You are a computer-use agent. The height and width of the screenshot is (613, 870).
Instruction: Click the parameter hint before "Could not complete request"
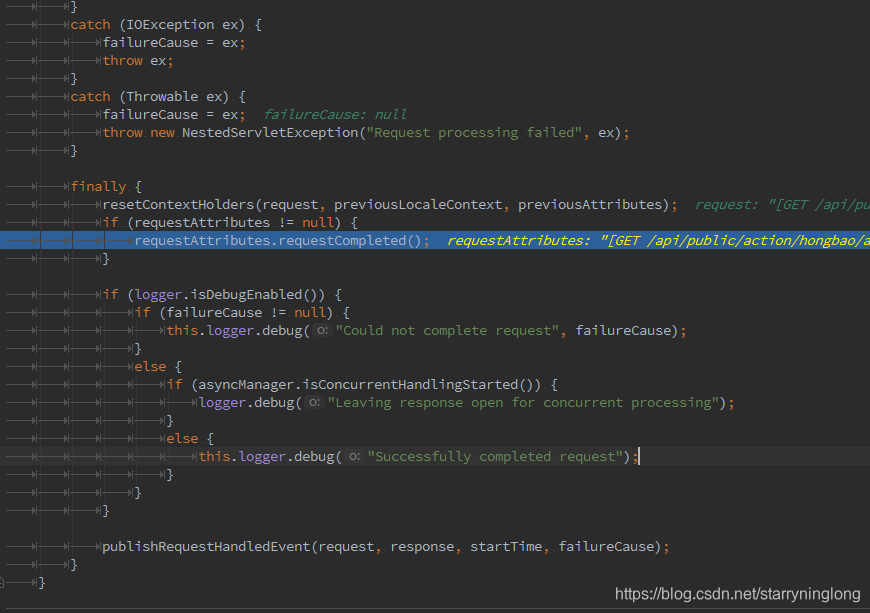click(322, 331)
